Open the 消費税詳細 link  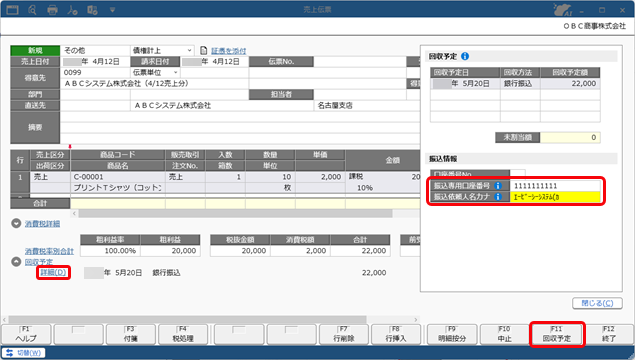pos(43,224)
